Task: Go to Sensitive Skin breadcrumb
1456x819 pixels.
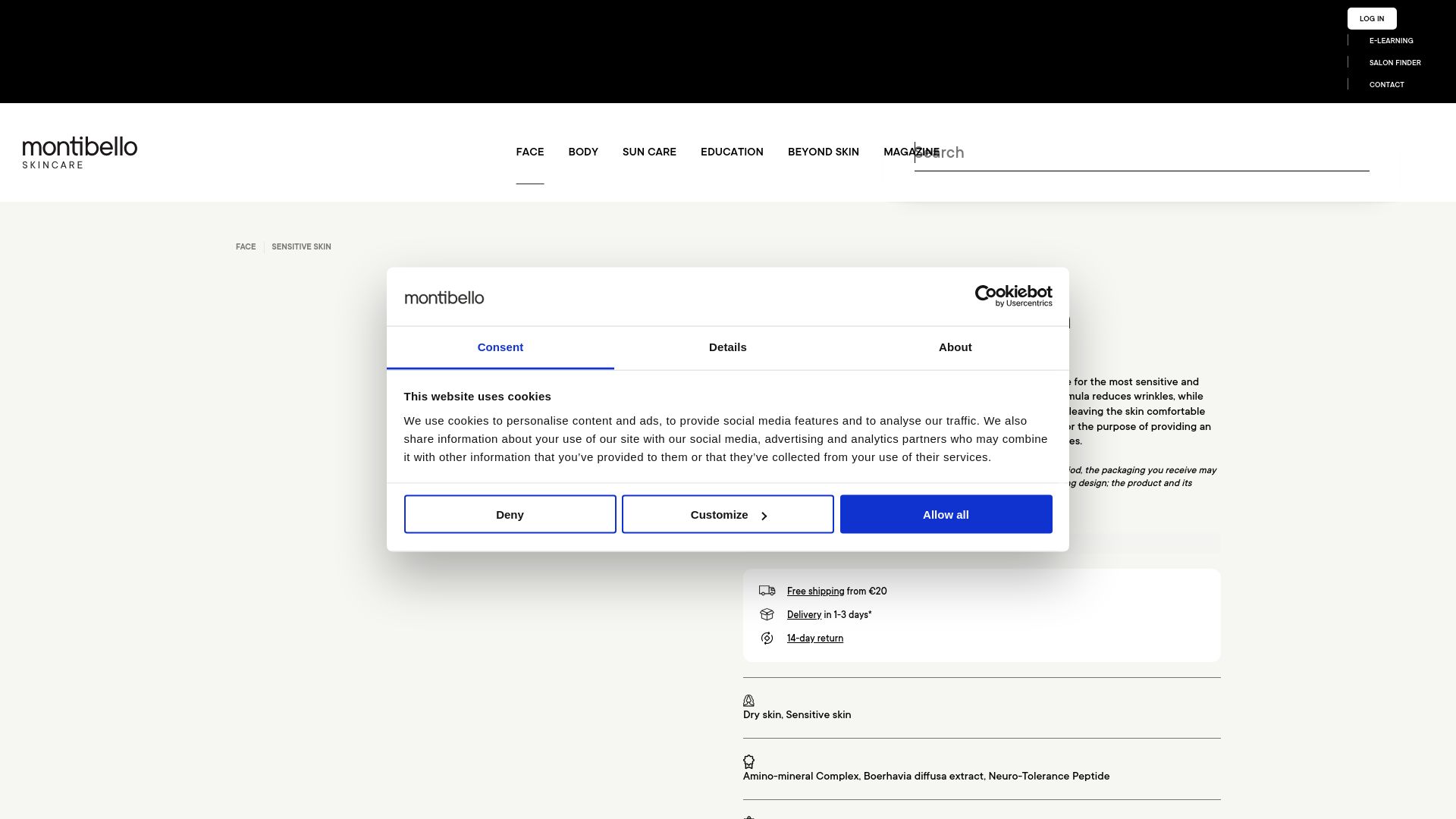Action: [301, 247]
